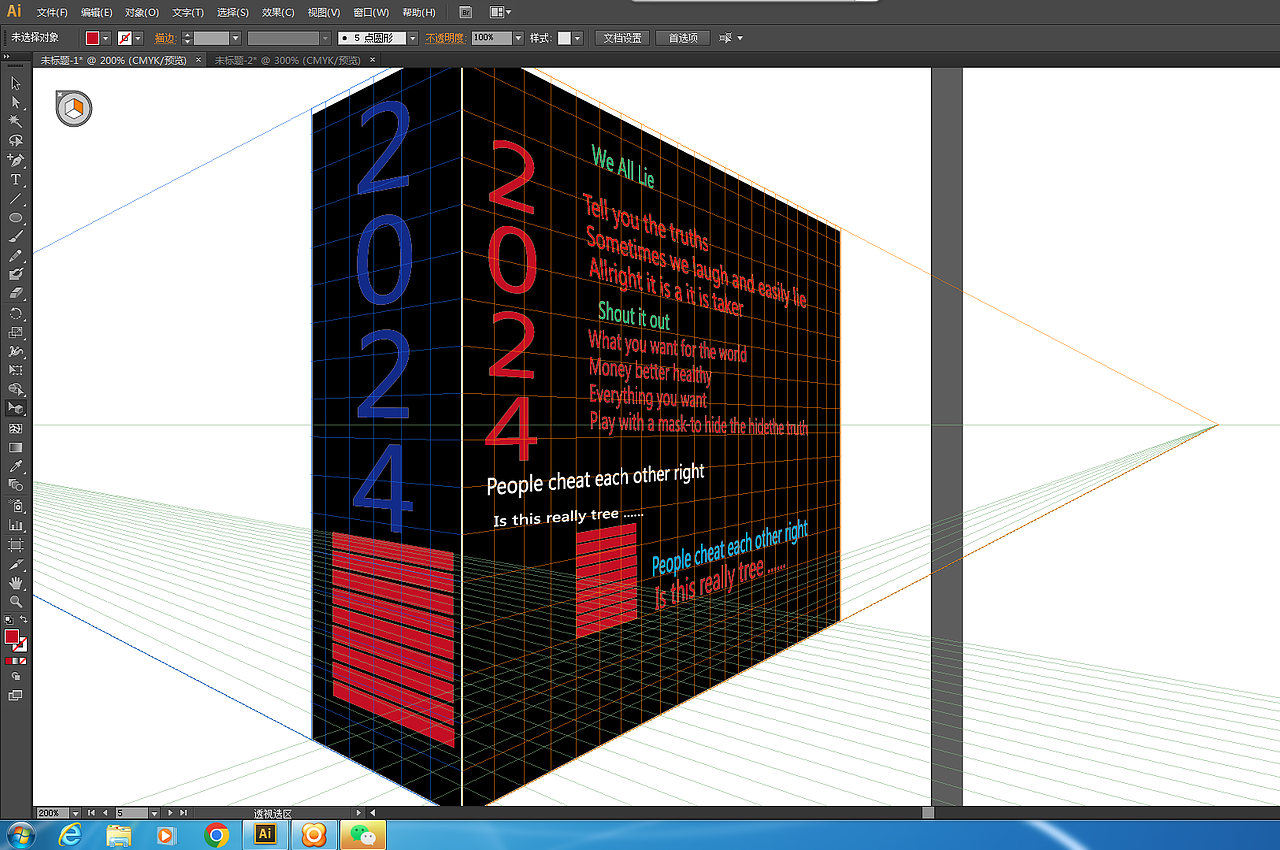Click the opacity 100% input field
The width and height of the screenshot is (1280, 850).
491,38
